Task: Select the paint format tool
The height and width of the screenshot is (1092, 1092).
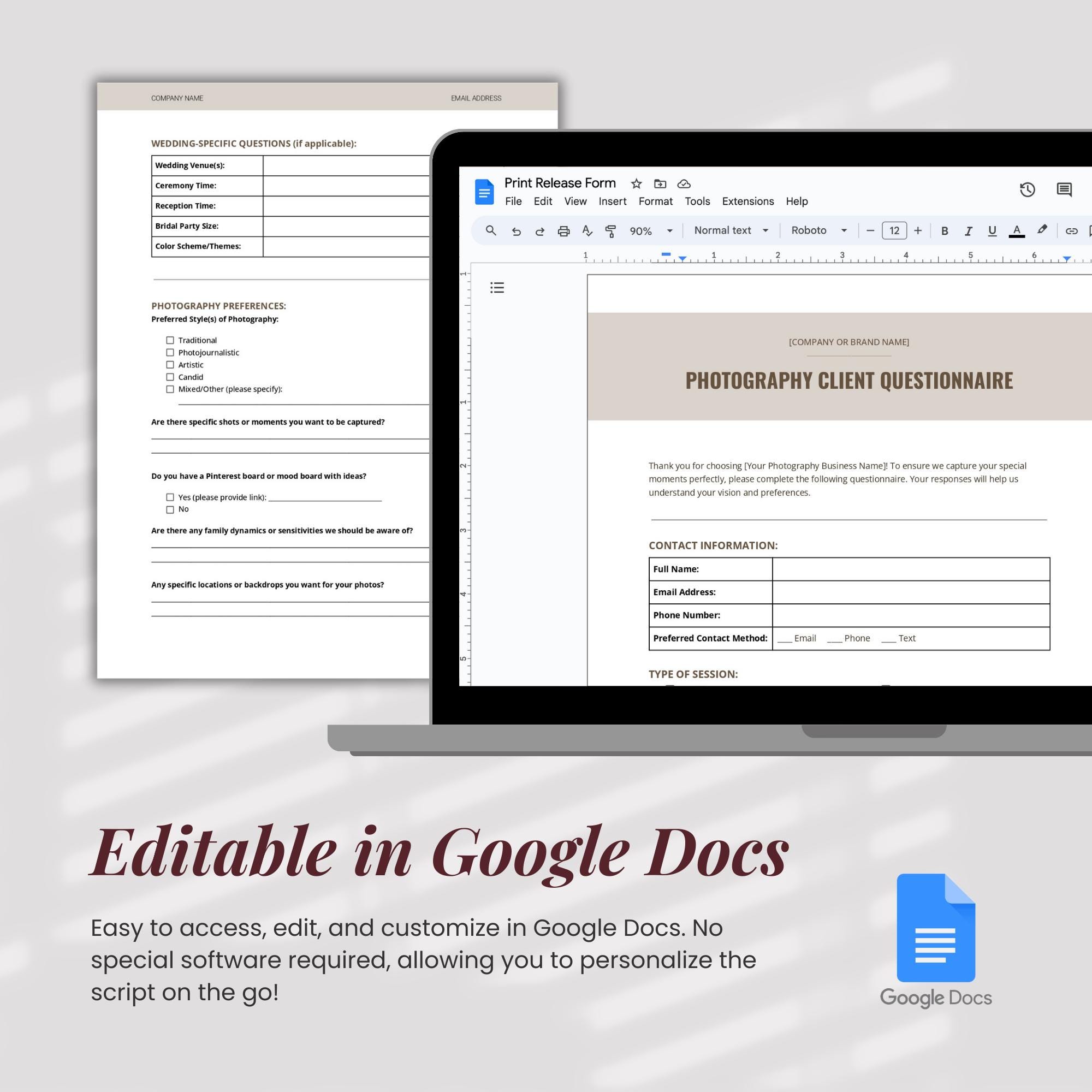Action: pyautogui.click(x=610, y=231)
